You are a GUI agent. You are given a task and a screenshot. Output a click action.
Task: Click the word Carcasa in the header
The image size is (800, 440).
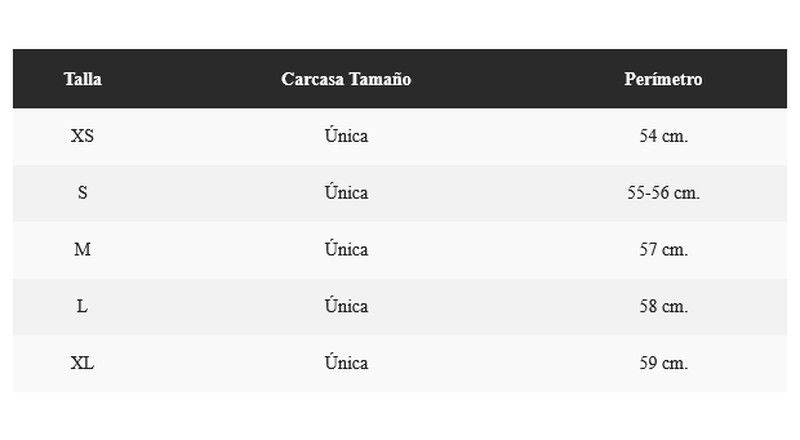point(313,79)
